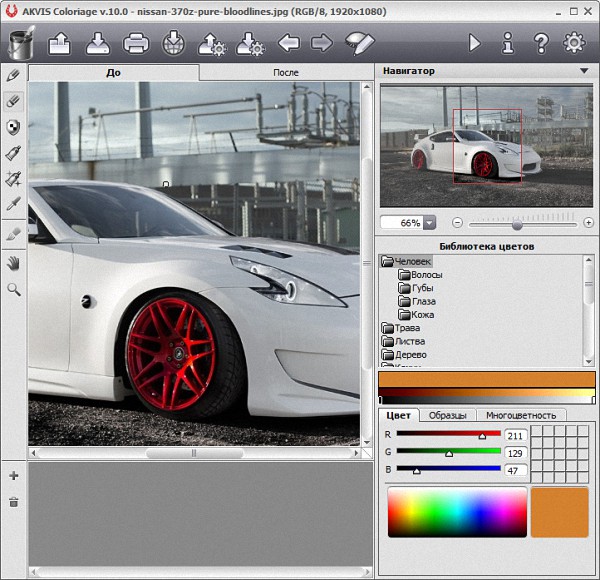600x580 pixels.
Task: Click the Open image file icon
Action: (59, 43)
